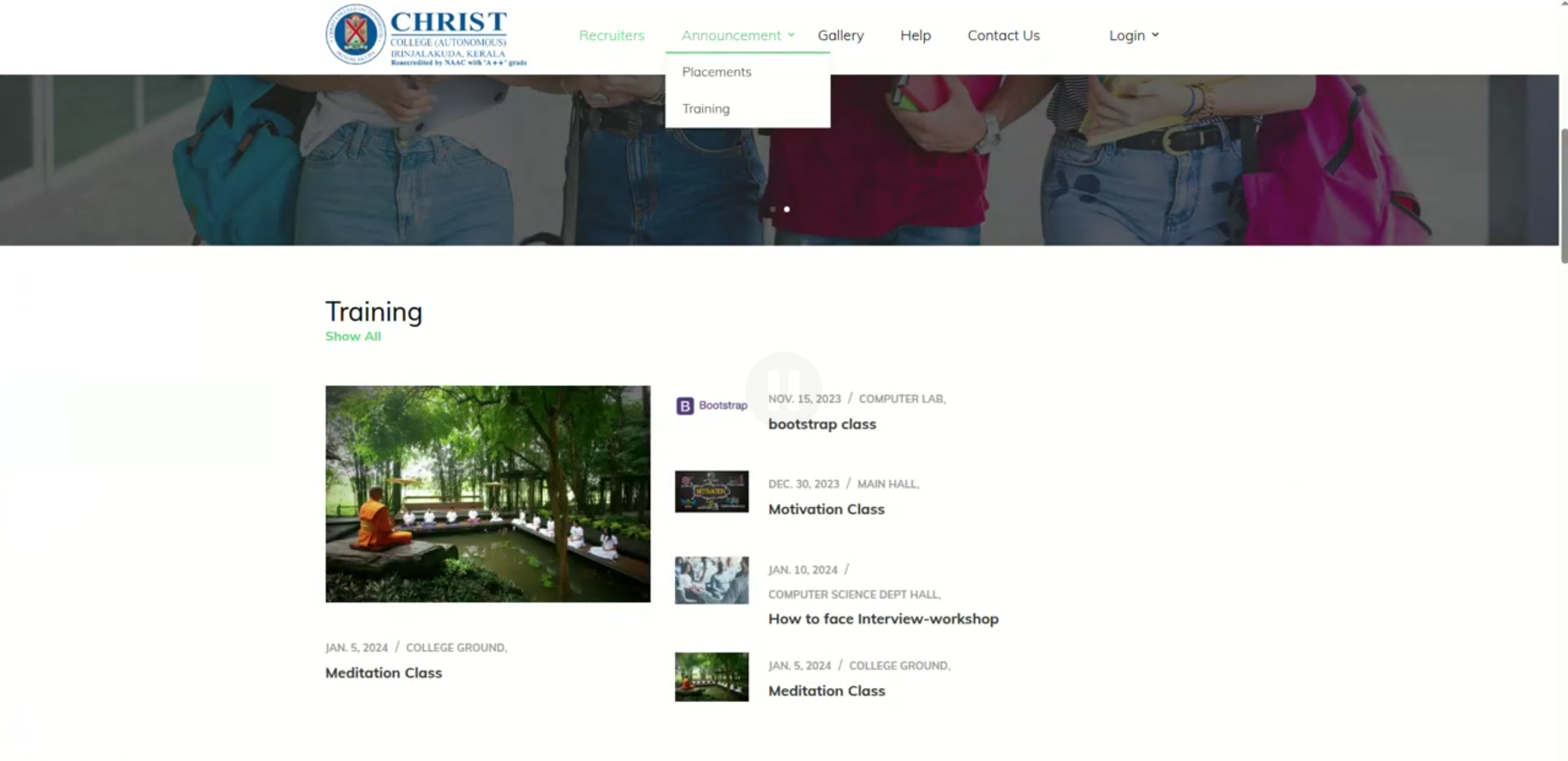Click the 'JAN. 10, 2024' date text

coord(802,570)
